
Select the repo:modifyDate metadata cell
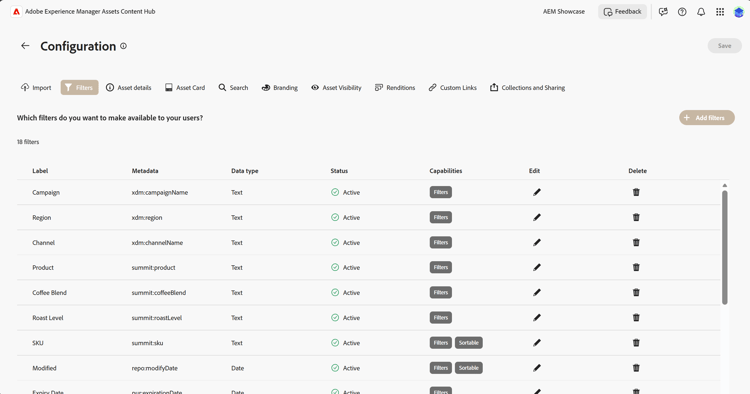pyautogui.click(x=154, y=368)
